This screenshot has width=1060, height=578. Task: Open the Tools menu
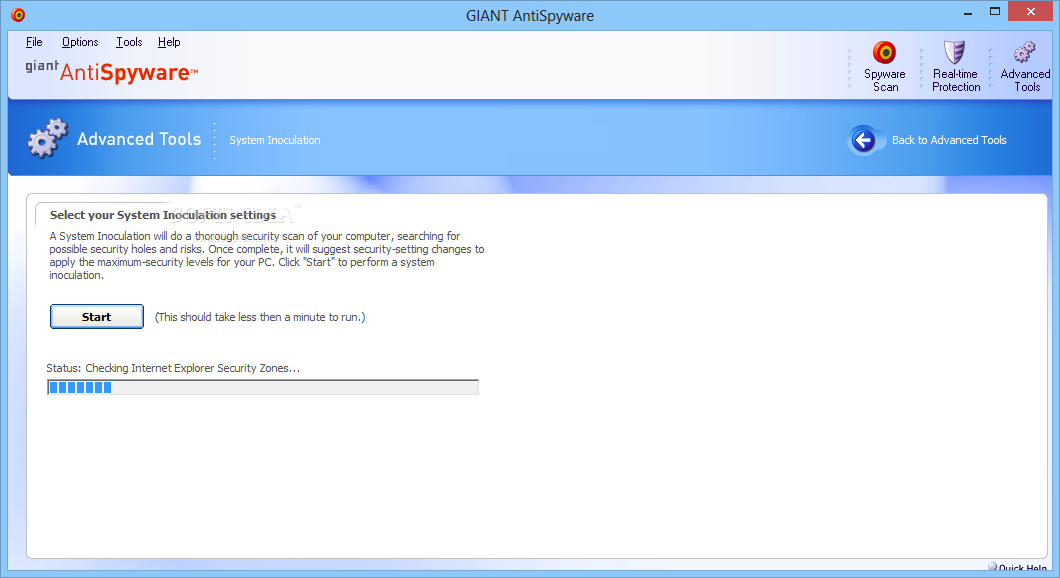pos(129,42)
